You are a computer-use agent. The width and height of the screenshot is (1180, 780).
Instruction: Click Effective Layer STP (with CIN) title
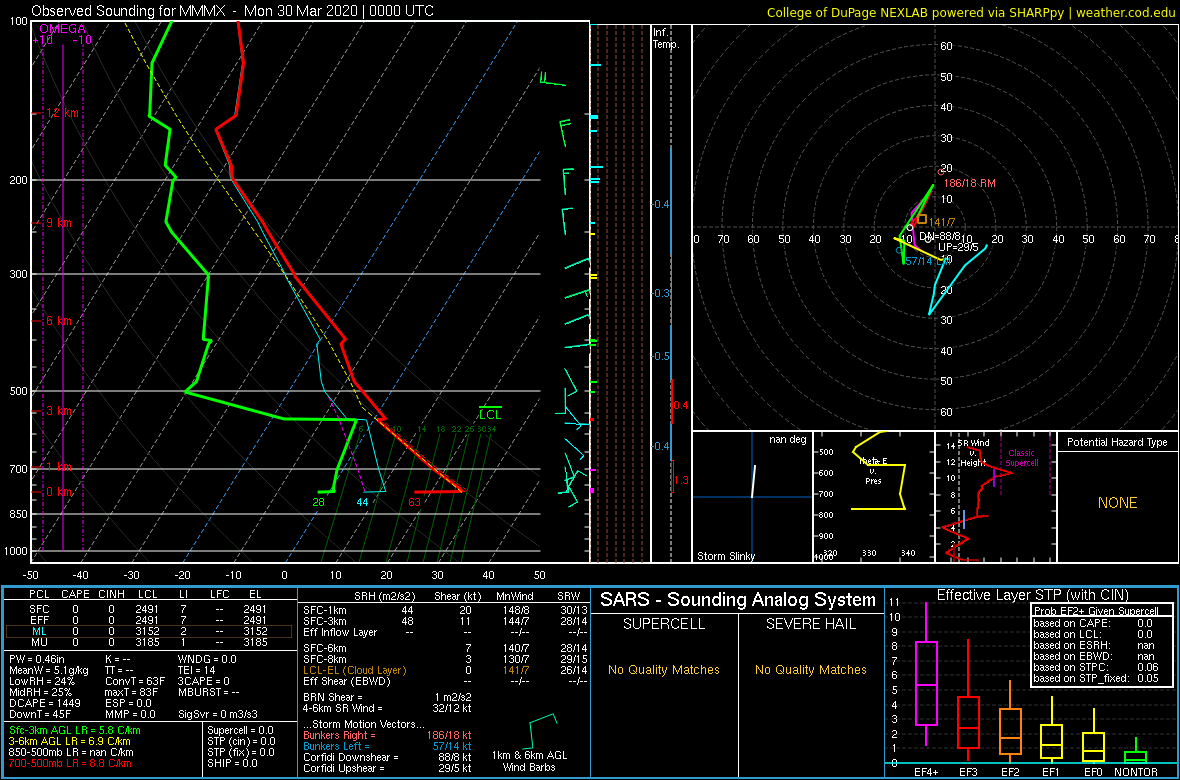[1032, 596]
